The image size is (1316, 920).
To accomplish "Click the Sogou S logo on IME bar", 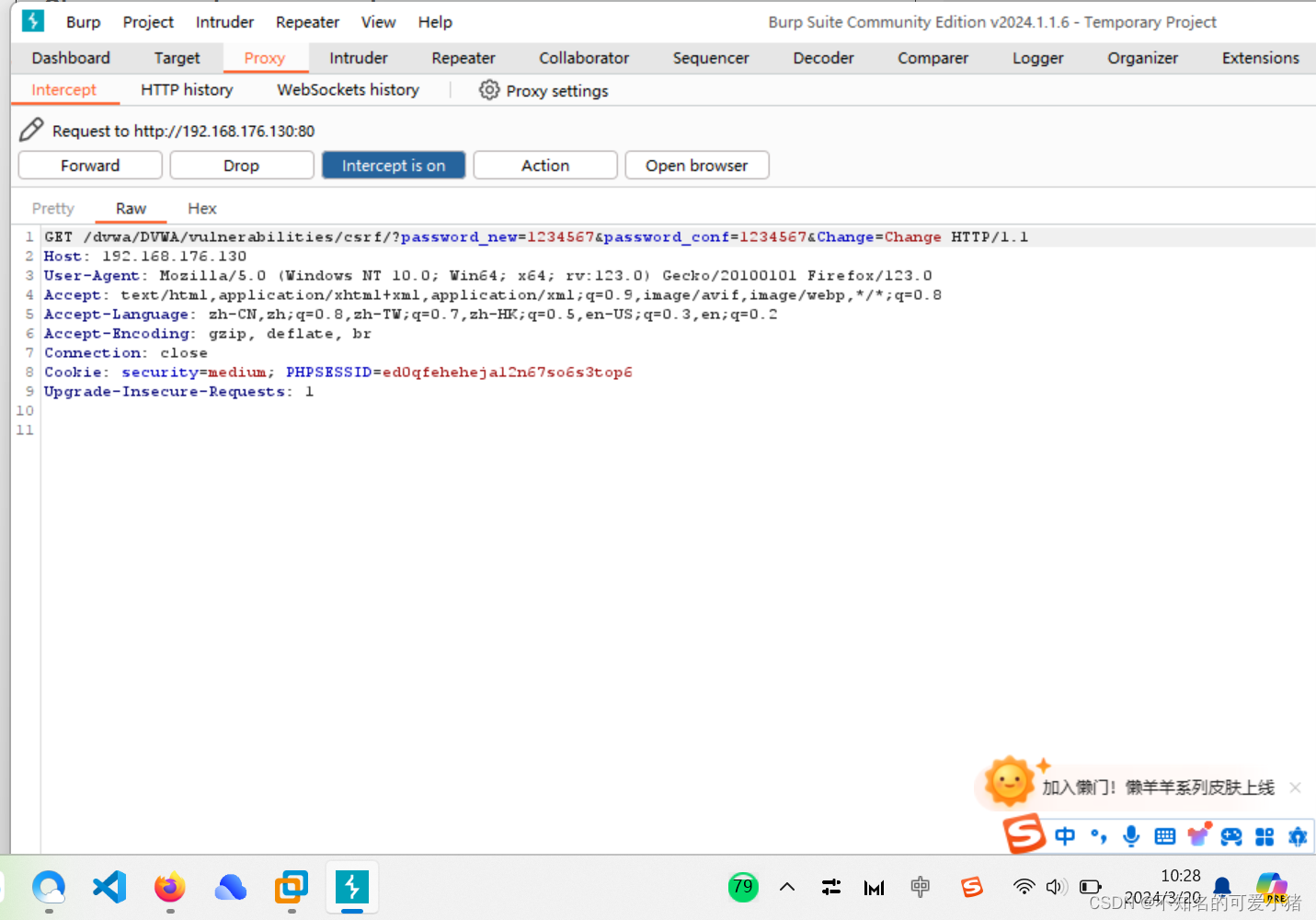I will tap(1024, 834).
